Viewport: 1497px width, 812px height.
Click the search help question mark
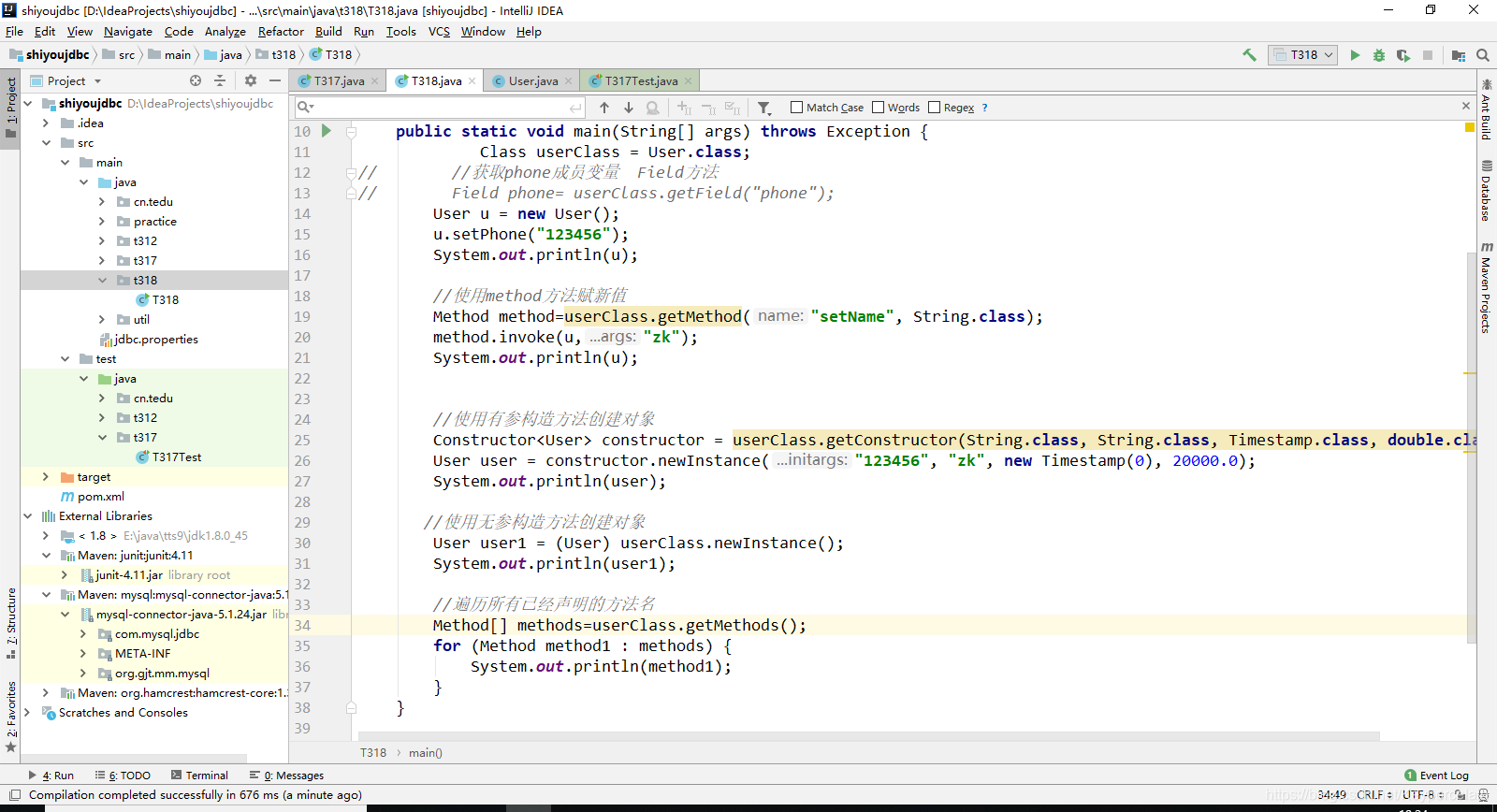(x=984, y=108)
